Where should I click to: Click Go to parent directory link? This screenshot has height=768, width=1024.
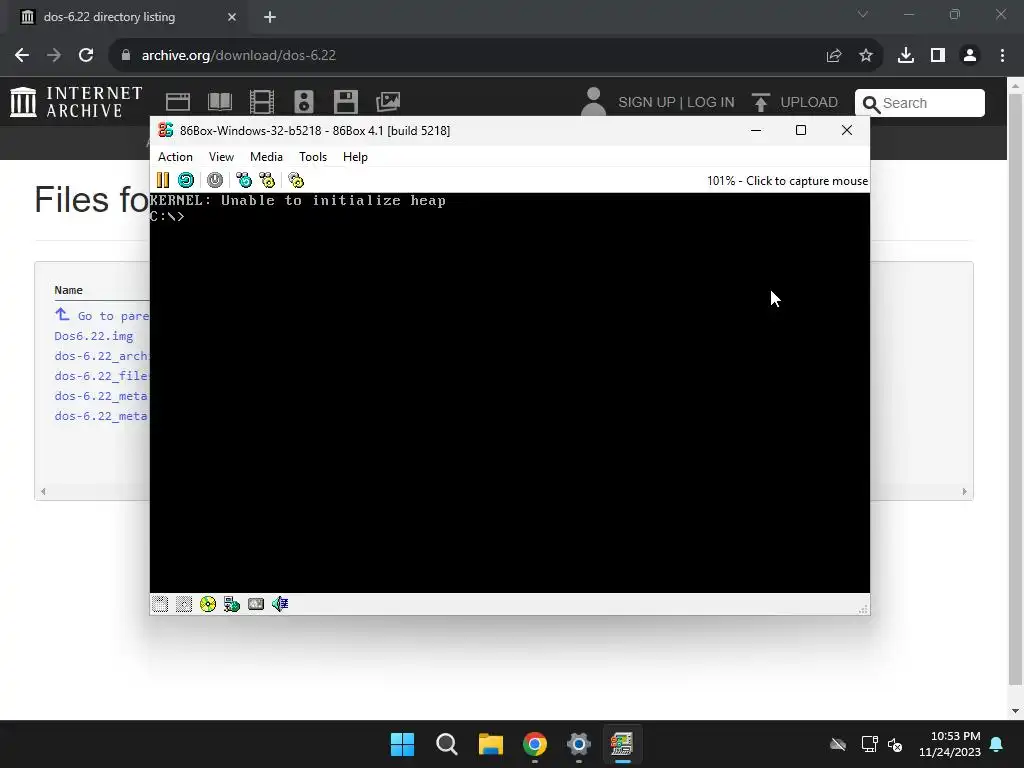point(102,315)
